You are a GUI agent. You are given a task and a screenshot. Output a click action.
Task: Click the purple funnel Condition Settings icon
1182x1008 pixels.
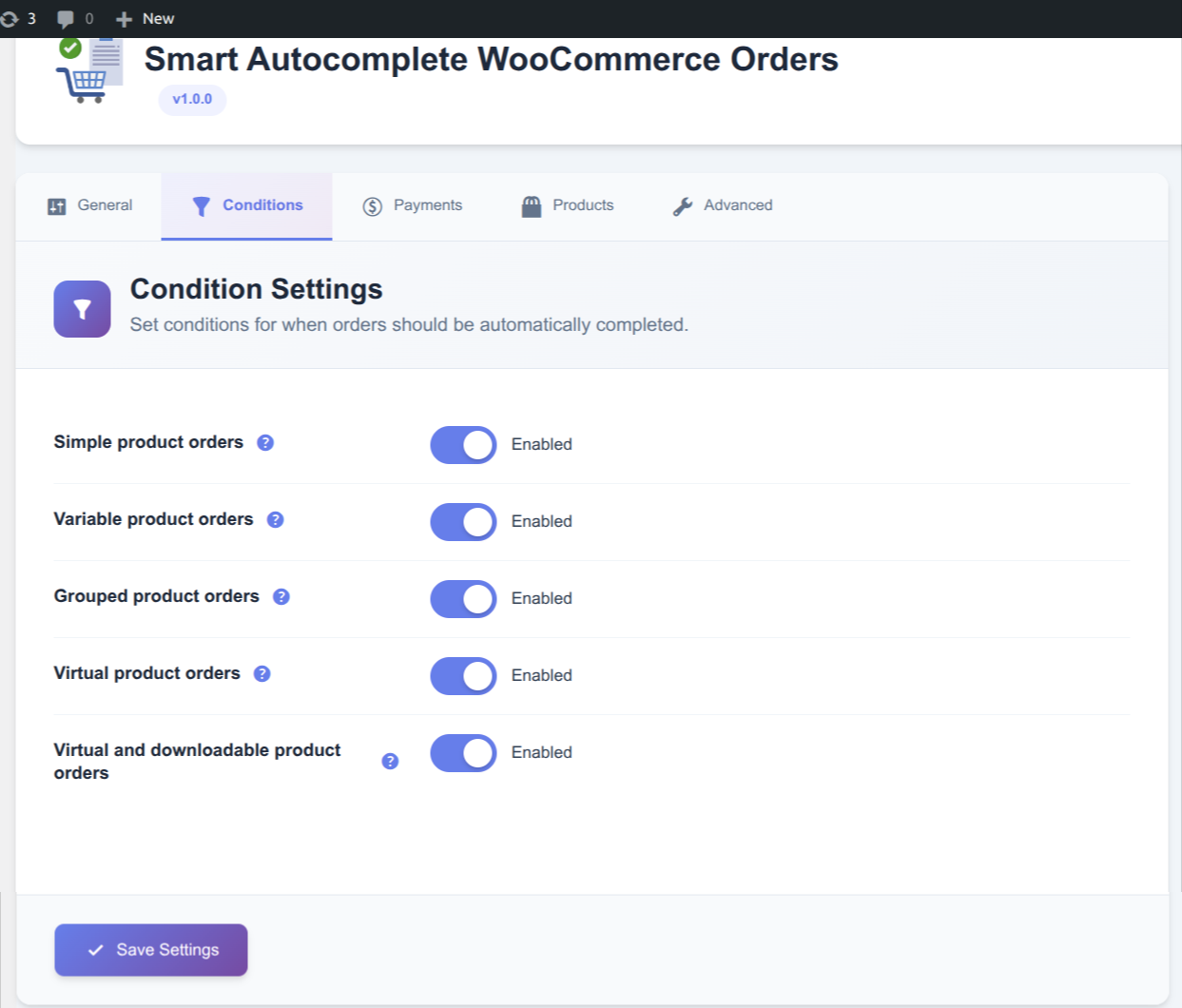click(x=82, y=309)
